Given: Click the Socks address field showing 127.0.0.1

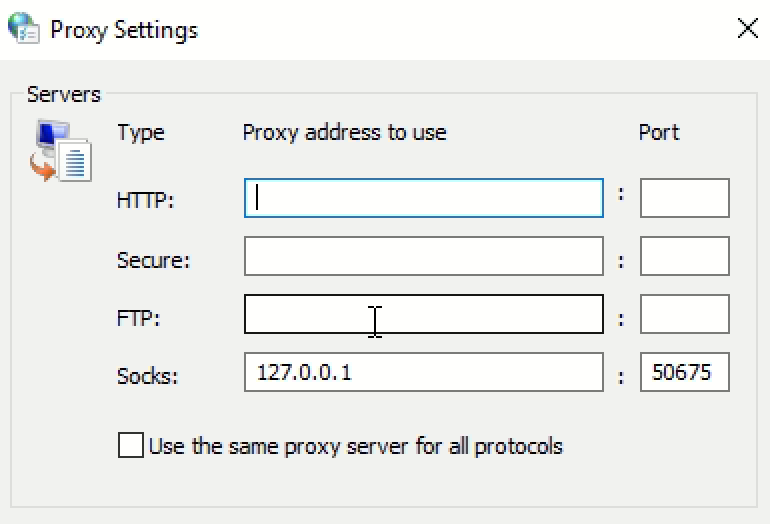Looking at the screenshot, I should (x=423, y=372).
